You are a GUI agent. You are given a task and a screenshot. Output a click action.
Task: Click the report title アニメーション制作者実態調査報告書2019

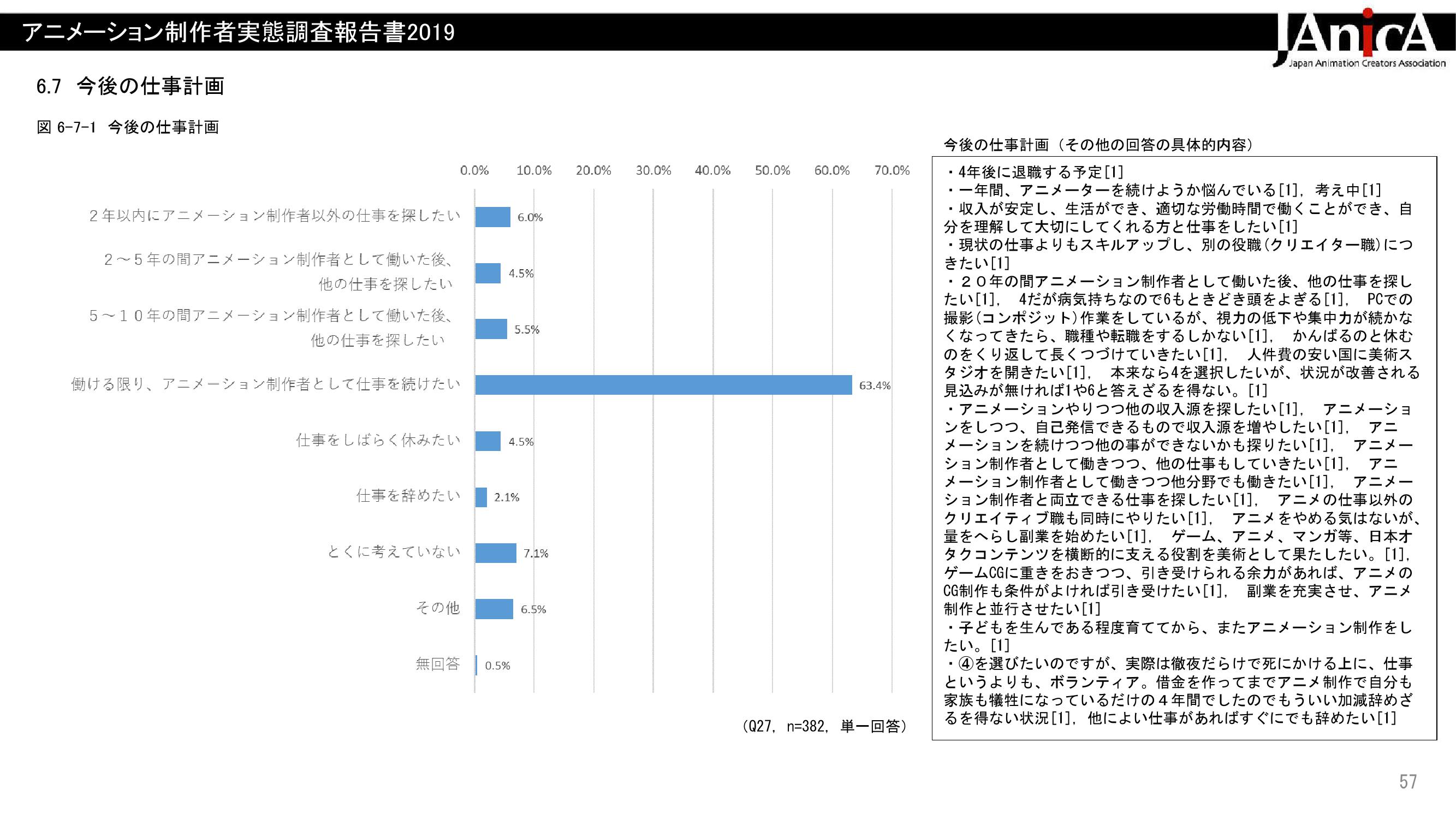click(x=239, y=33)
